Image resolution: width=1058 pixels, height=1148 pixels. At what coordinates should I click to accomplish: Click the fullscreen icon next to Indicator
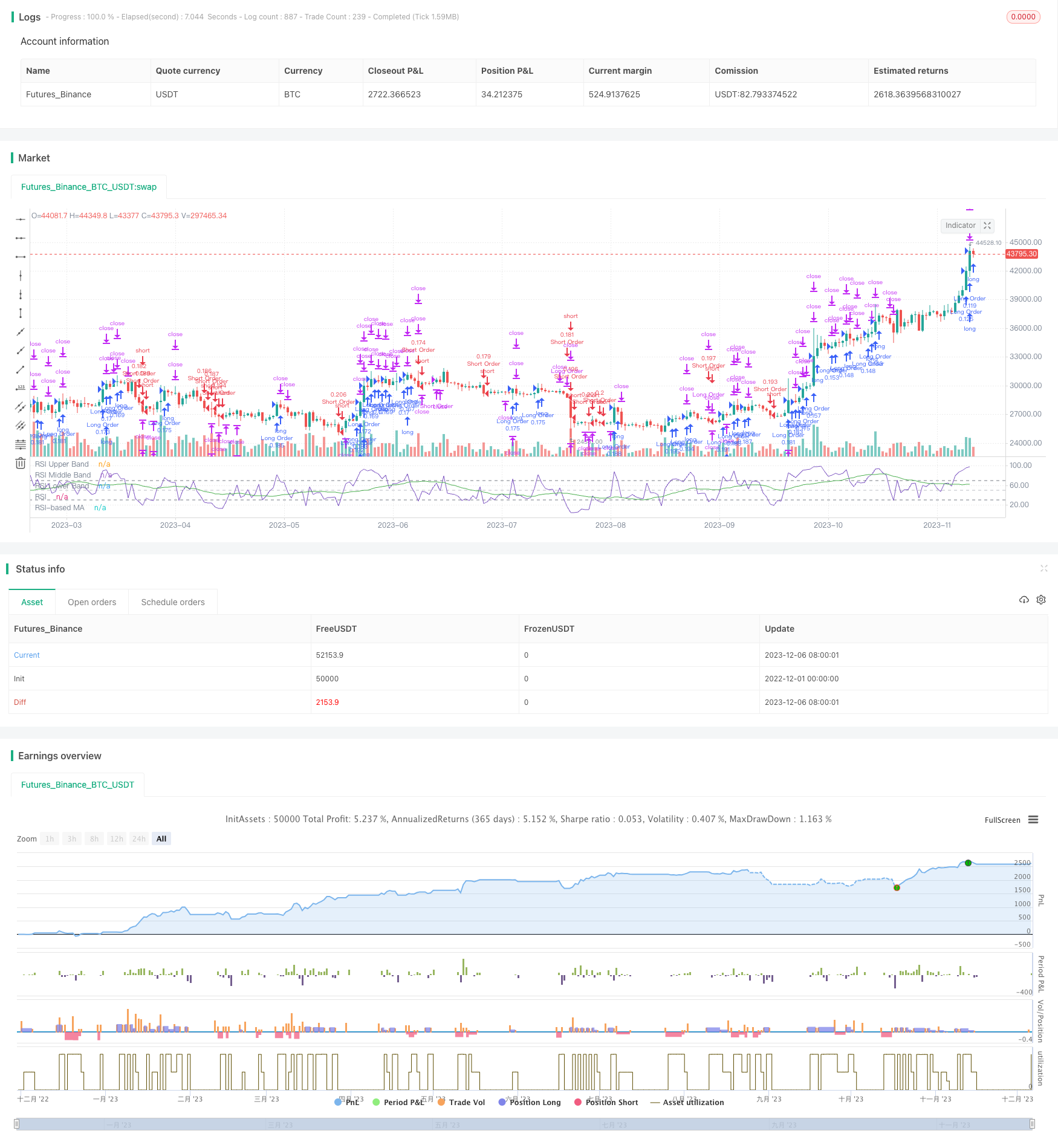pos(987,225)
